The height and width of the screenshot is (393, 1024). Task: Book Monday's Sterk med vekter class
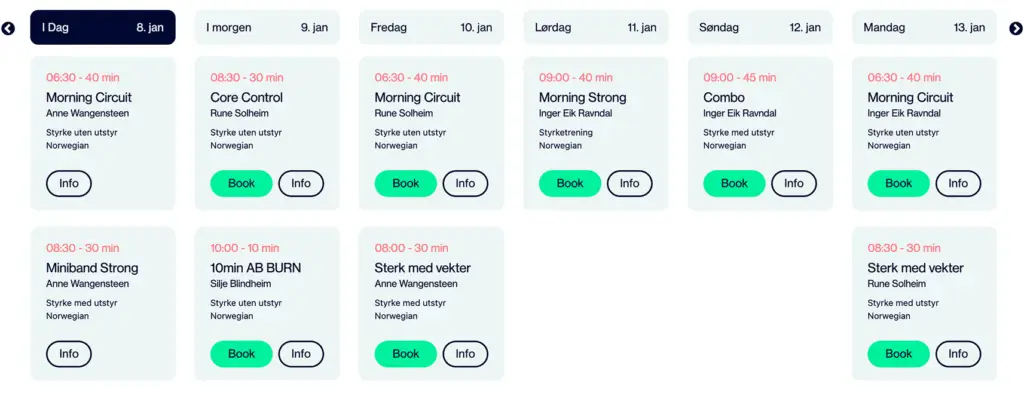click(x=899, y=354)
